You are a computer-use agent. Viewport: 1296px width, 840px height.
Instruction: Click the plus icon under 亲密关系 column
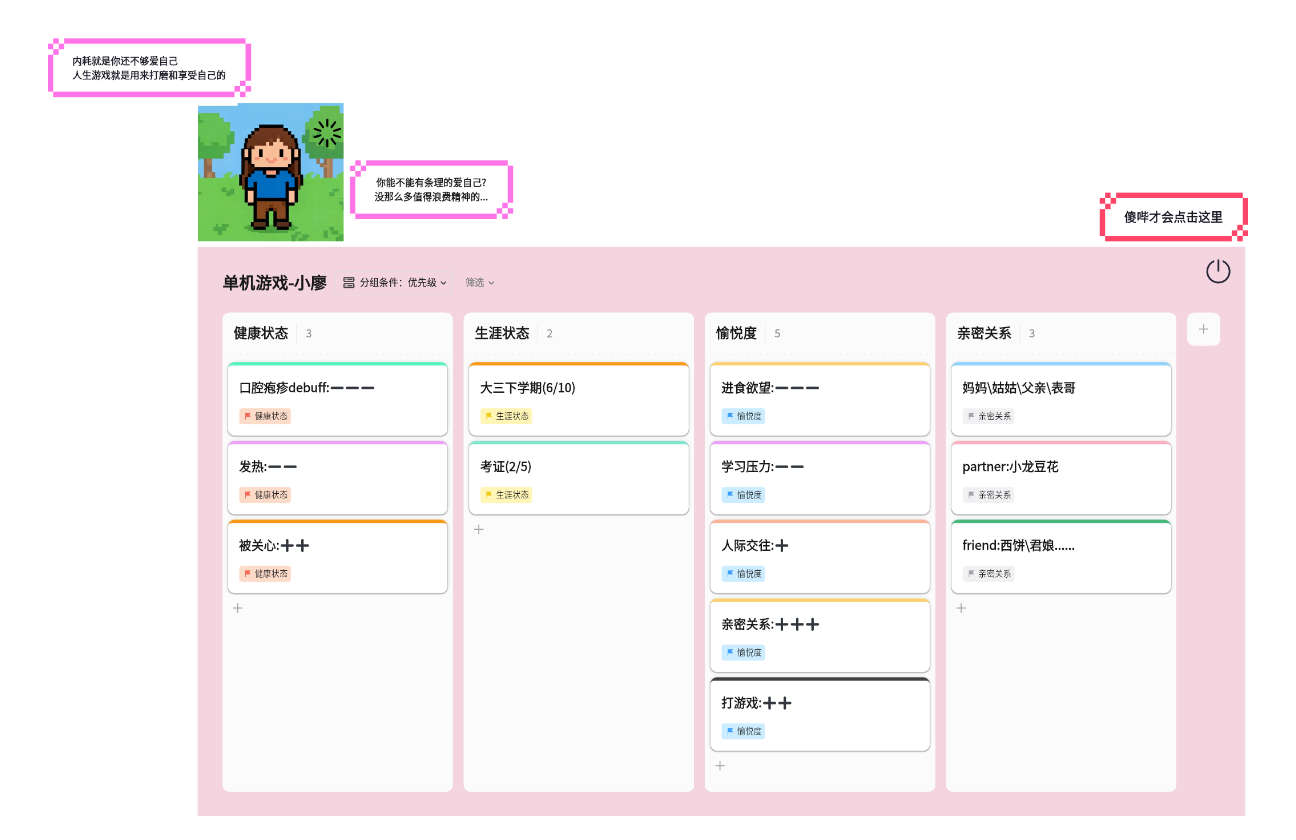[961, 607]
